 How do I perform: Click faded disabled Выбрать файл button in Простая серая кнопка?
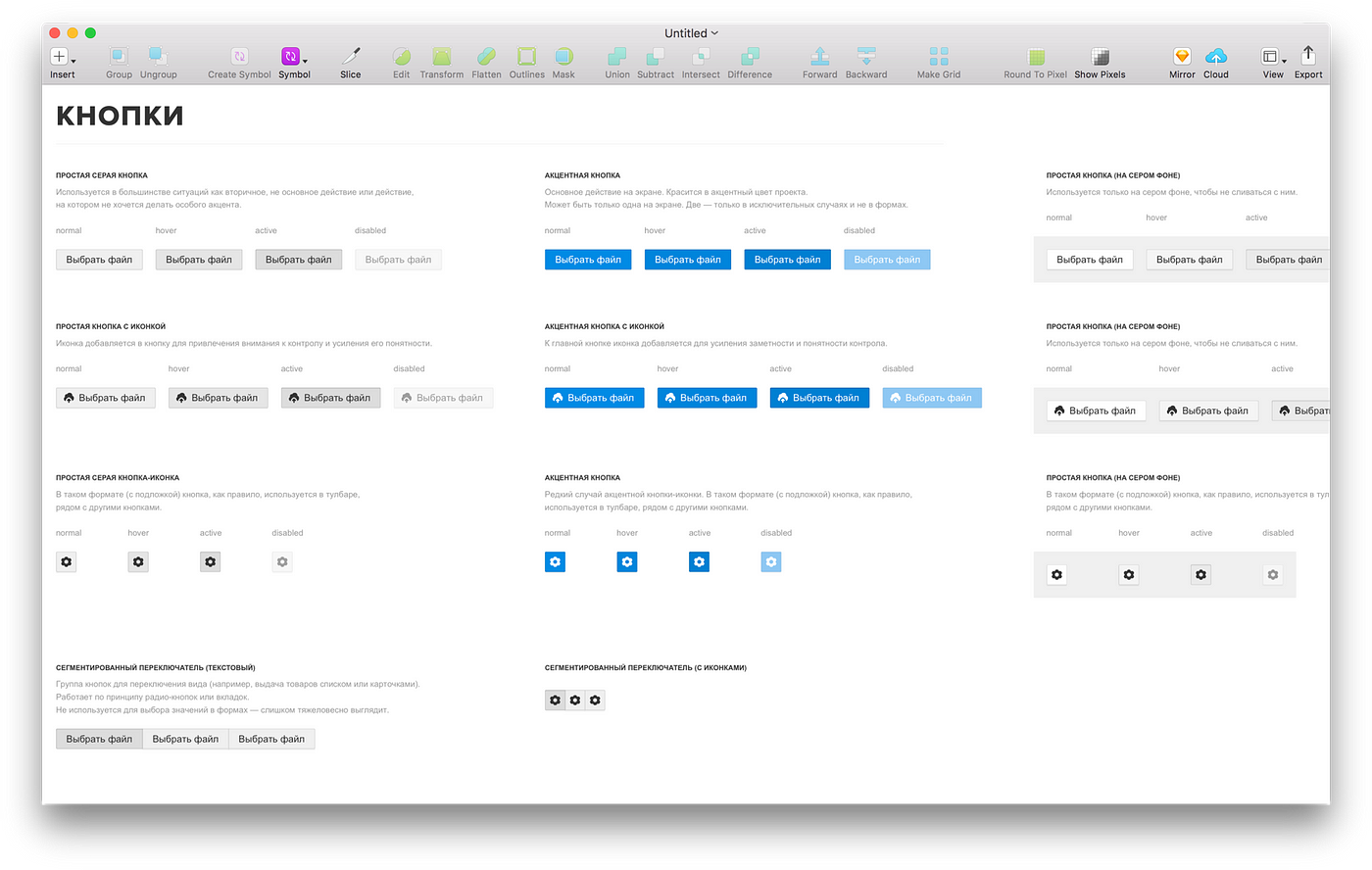[398, 260]
